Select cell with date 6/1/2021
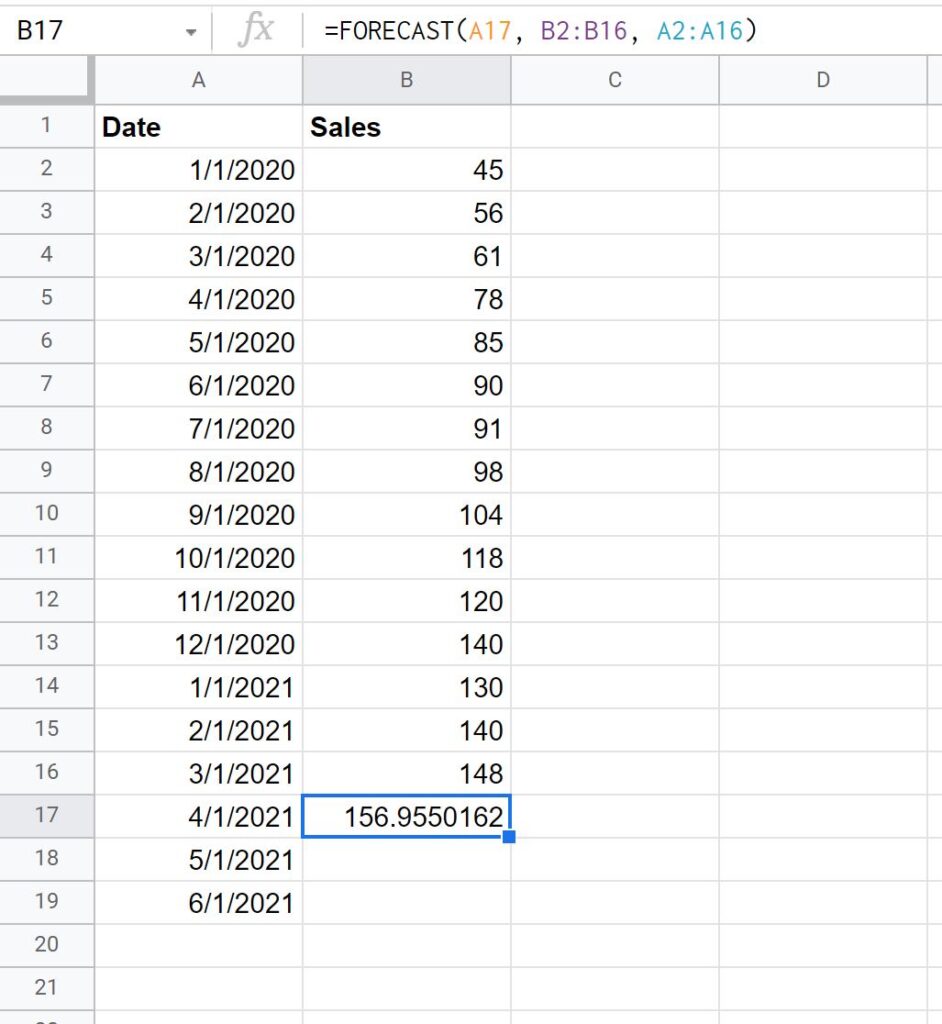Image resolution: width=942 pixels, height=1024 pixels. point(199,903)
